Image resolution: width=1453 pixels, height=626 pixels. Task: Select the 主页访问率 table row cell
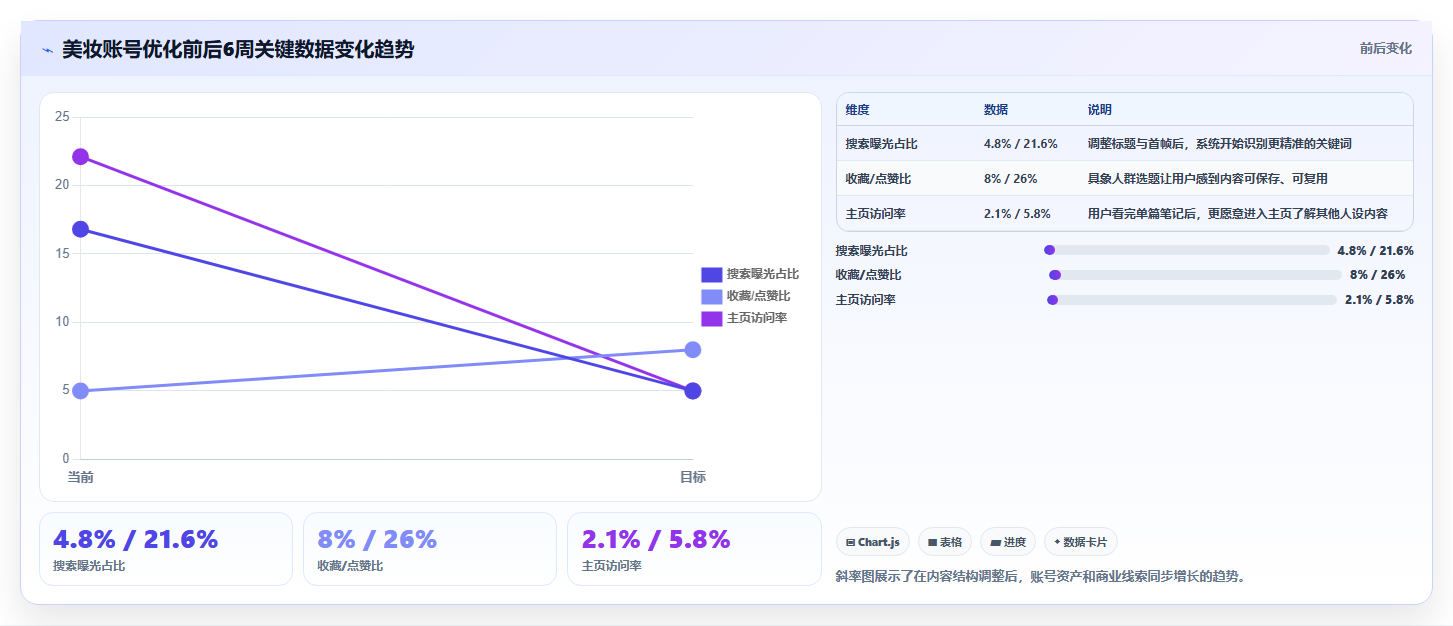point(875,214)
